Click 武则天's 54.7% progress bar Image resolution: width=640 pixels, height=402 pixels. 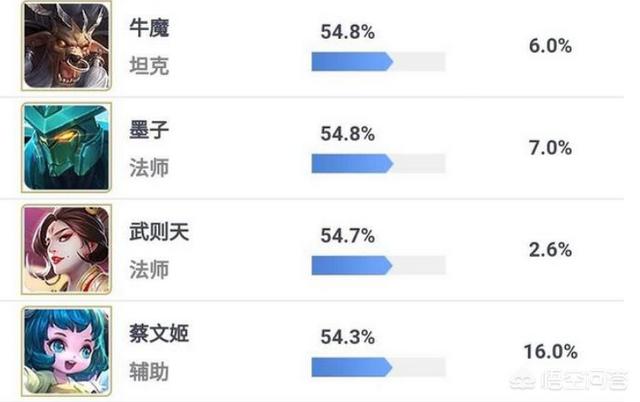point(378,265)
